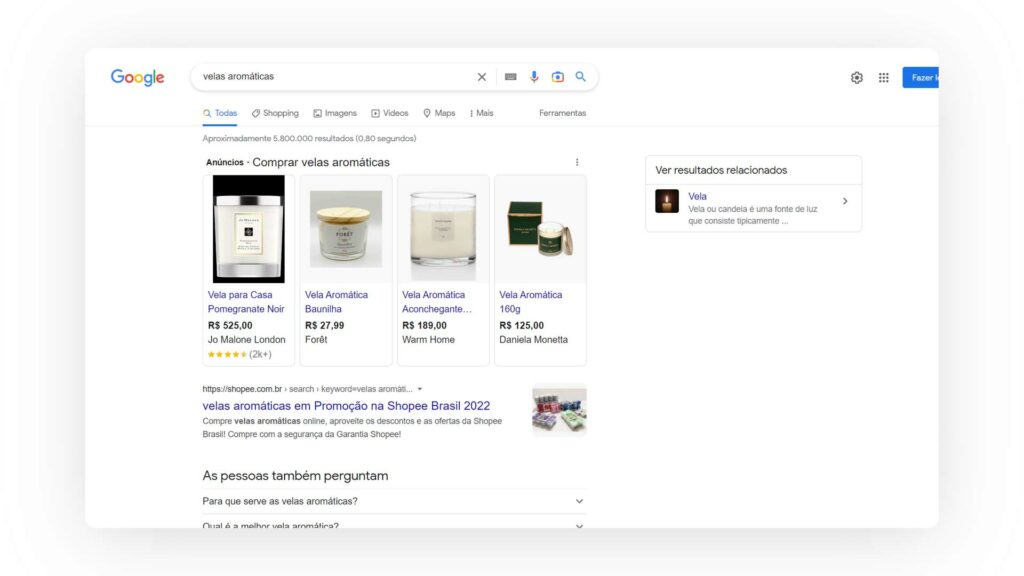
Task: Open quick settings with the gear icon
Action: pos(856,76)
